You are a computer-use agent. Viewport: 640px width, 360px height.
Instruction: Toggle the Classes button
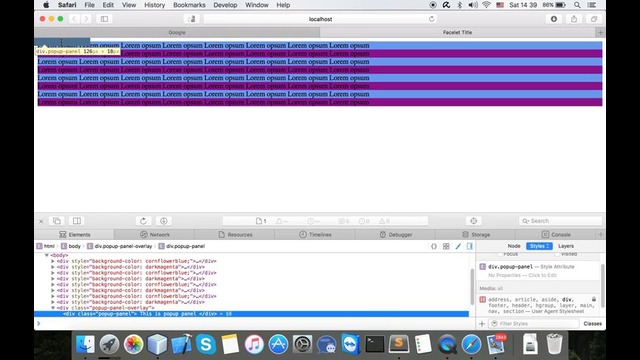(592, 324)
